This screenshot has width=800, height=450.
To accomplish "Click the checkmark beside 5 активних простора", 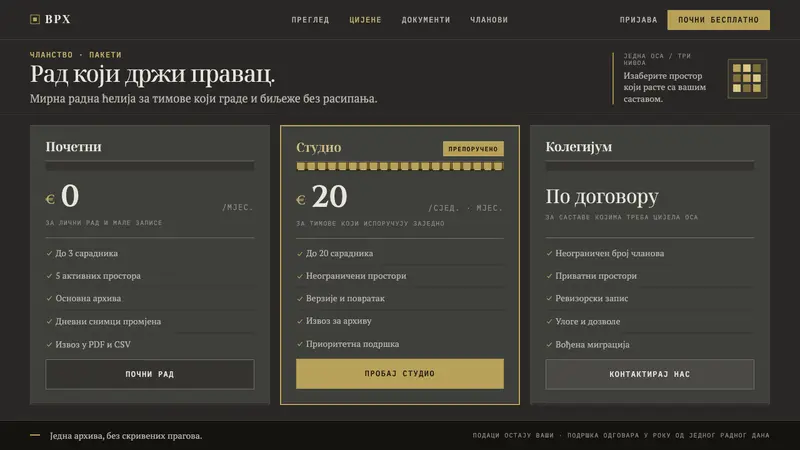I will (x=49, y=276).
